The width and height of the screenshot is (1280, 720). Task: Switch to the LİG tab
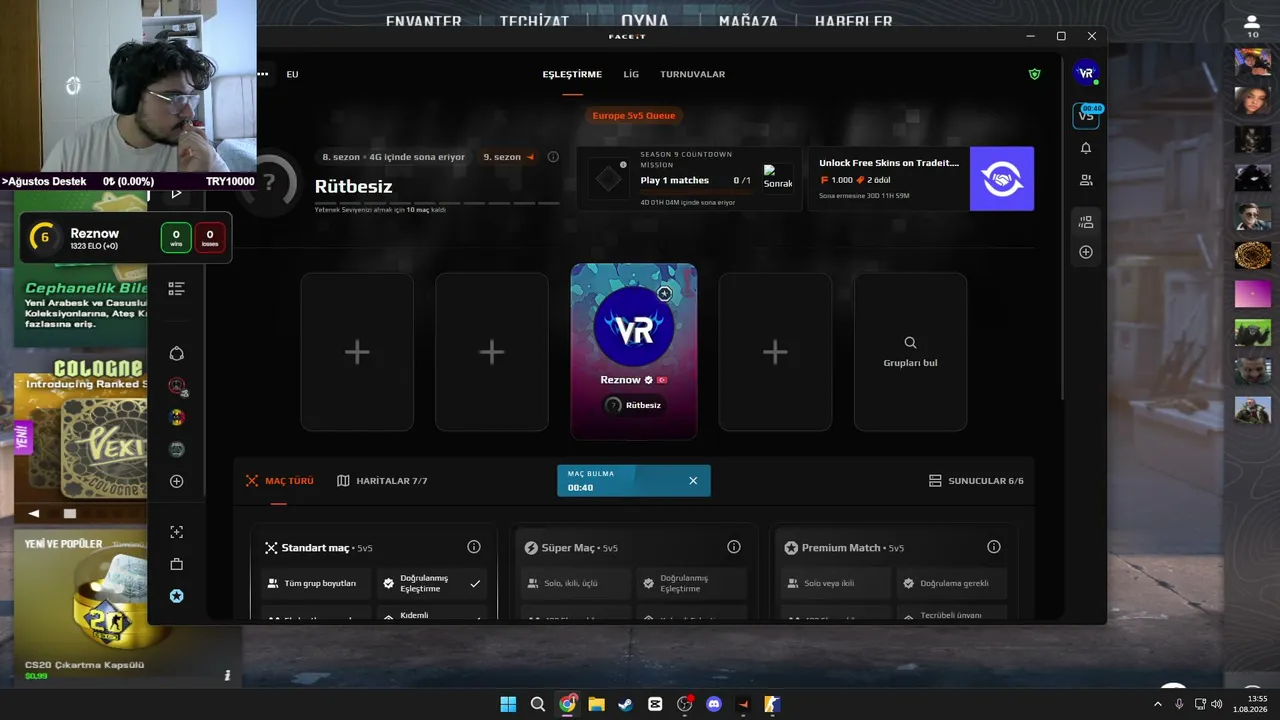pos(631,74)
